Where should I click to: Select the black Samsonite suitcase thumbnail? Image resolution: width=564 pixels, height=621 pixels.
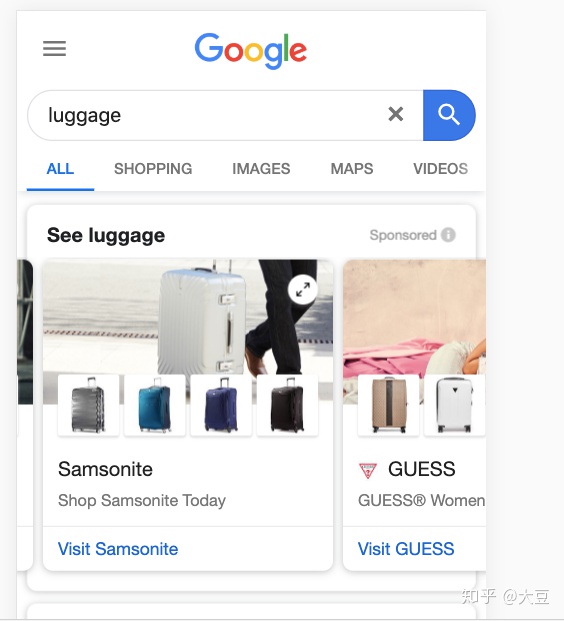288,405
